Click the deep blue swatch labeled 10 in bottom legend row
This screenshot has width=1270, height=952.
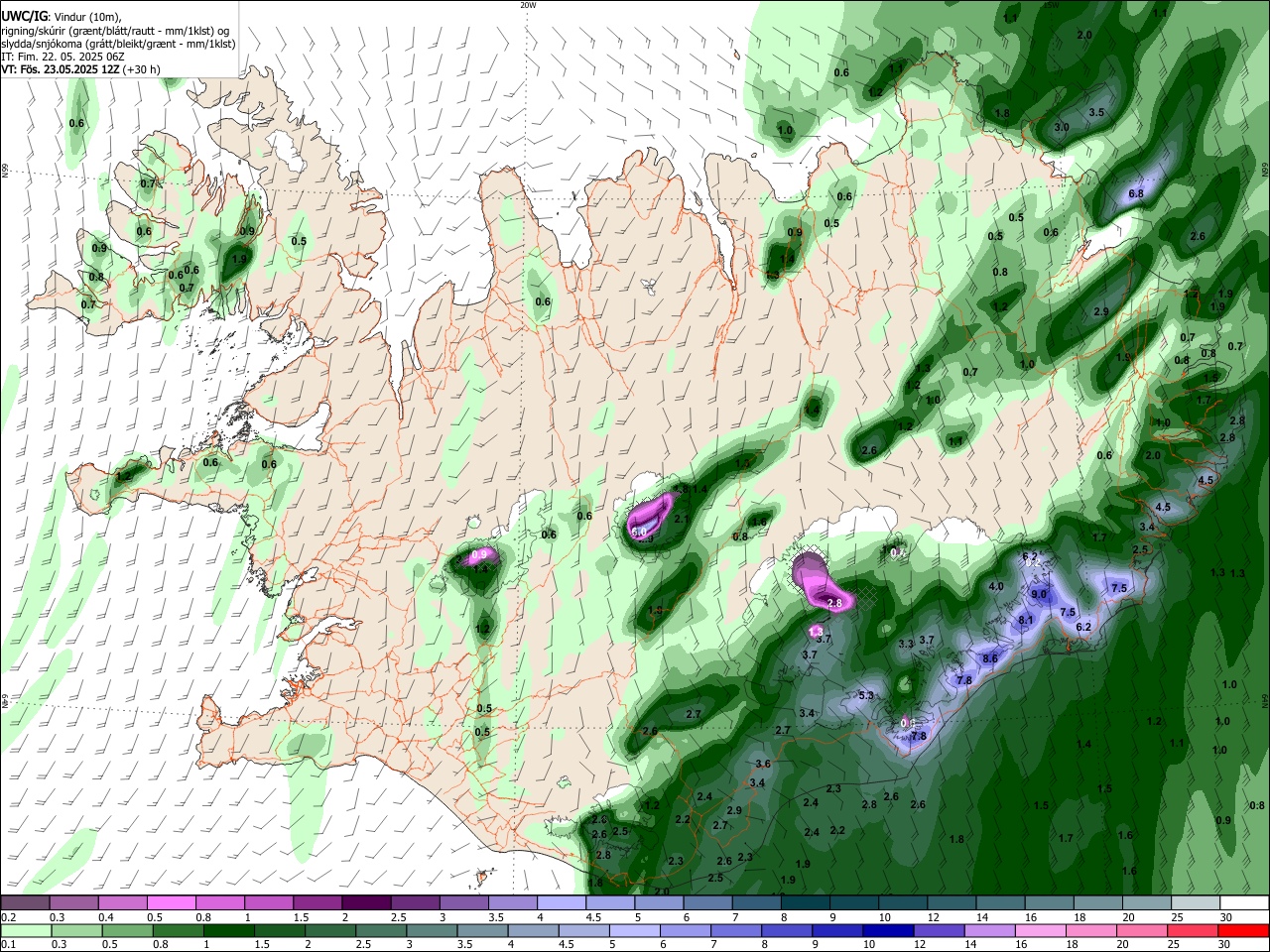[888, 930]
